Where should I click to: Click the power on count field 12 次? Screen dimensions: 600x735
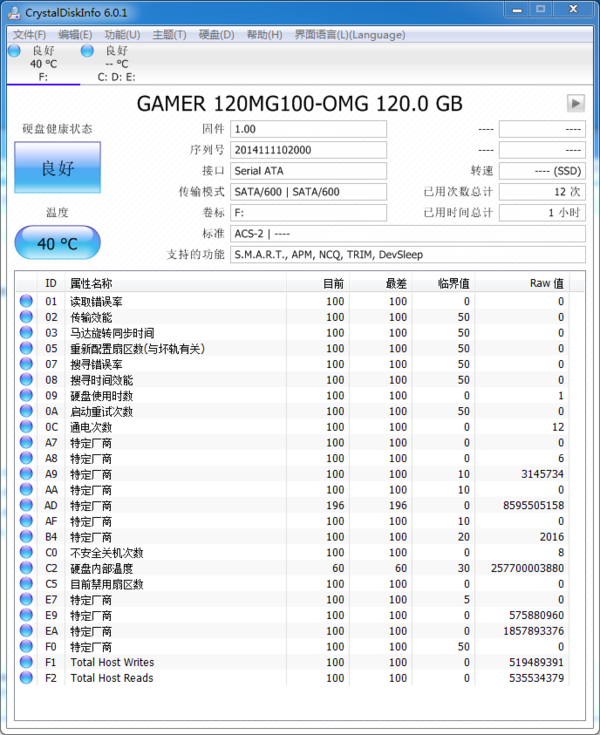tap(542, 192)
